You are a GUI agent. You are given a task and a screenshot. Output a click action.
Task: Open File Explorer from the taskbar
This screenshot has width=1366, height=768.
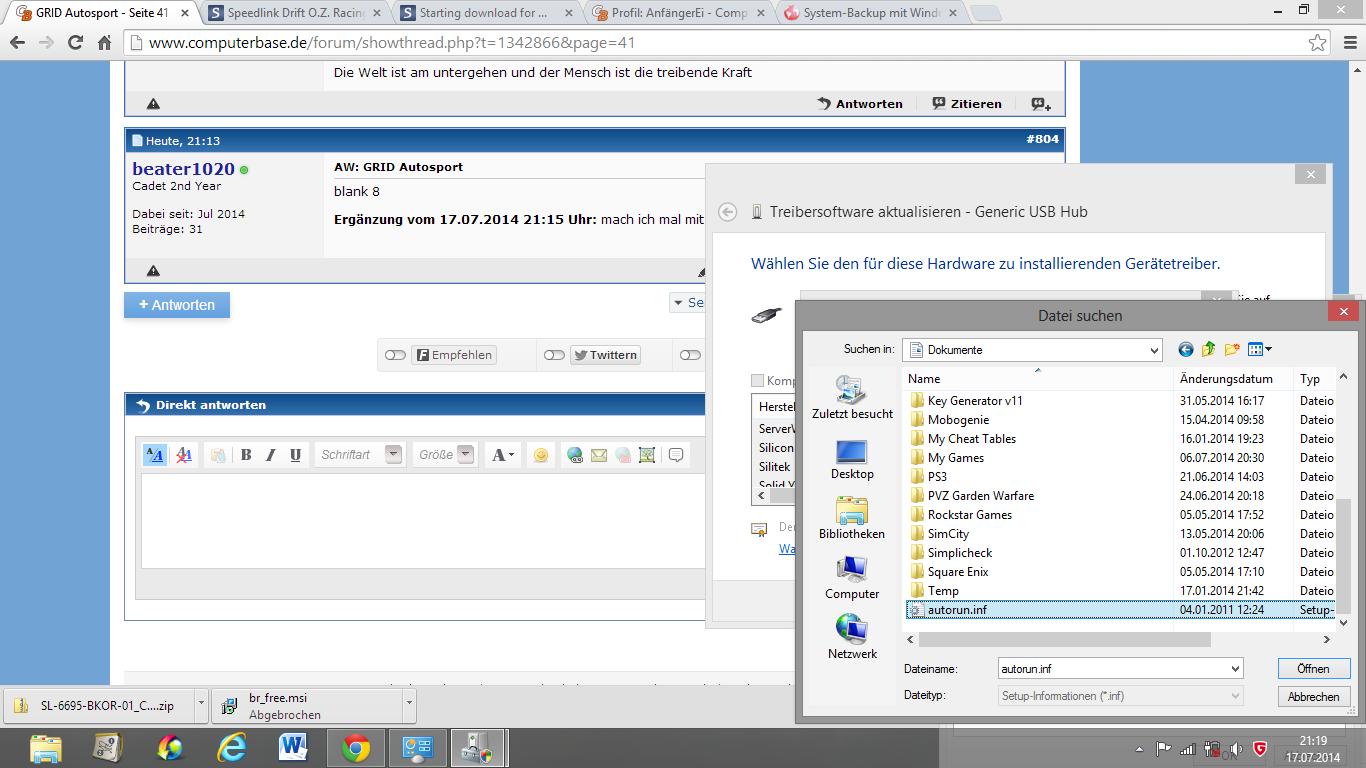point(45,748)
